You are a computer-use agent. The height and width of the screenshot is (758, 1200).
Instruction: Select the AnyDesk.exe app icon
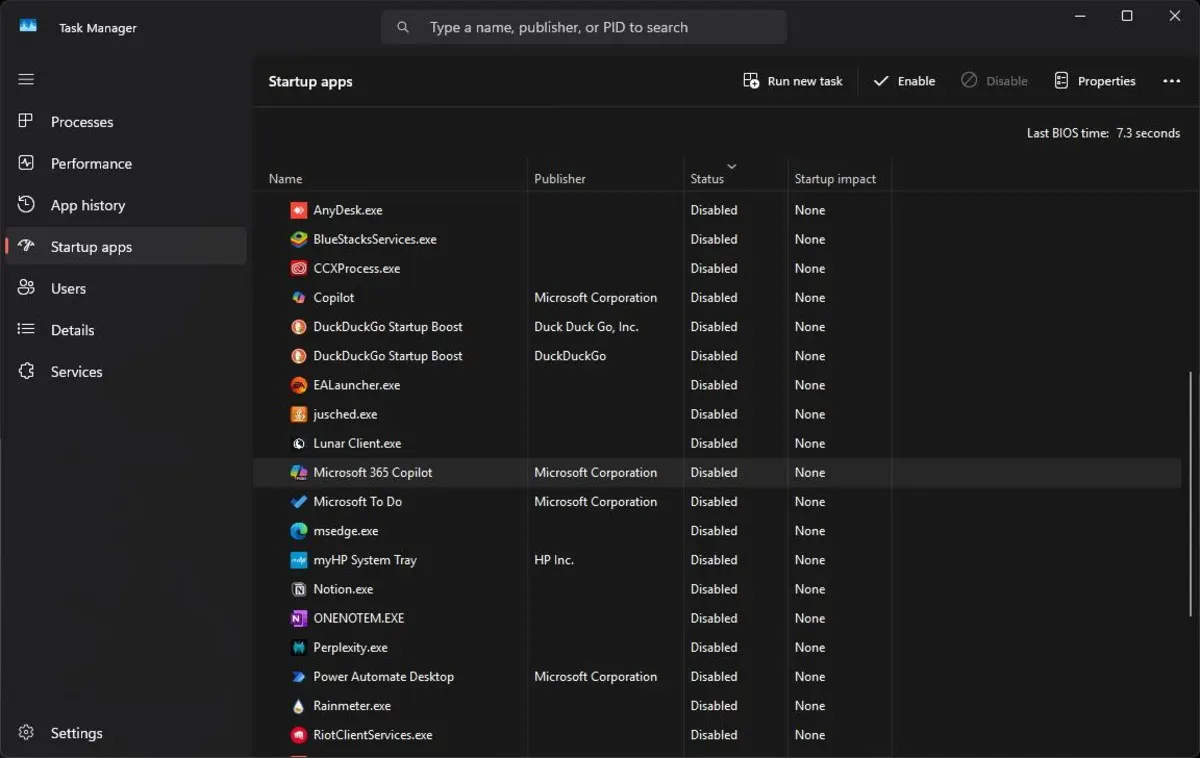pos(297,210)
